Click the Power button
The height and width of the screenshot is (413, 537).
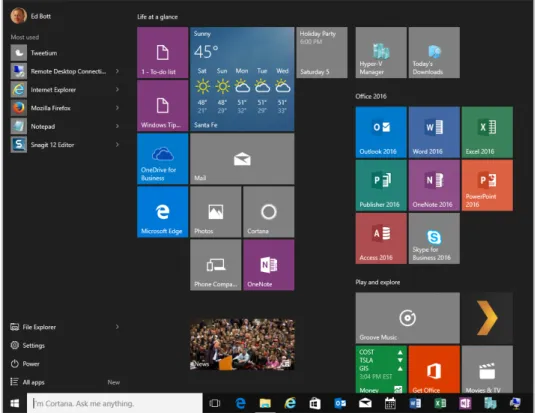click(x=65, y=364)
